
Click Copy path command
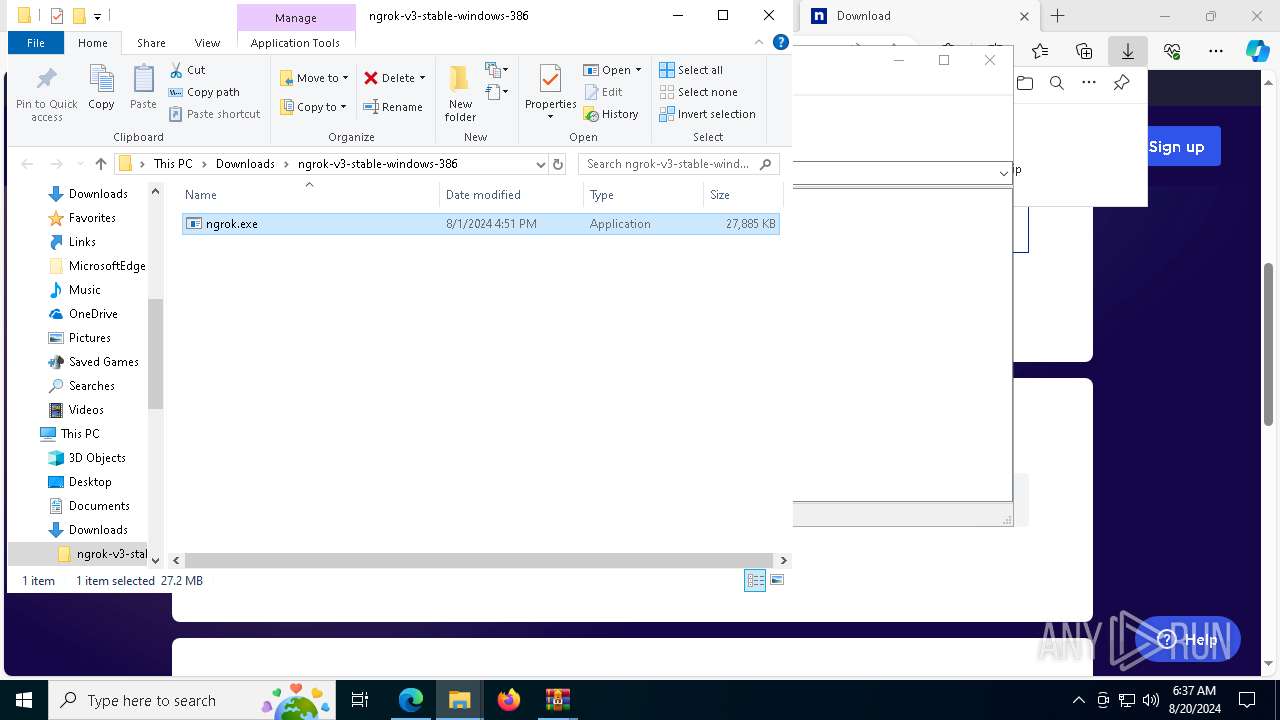click(205, 92)
